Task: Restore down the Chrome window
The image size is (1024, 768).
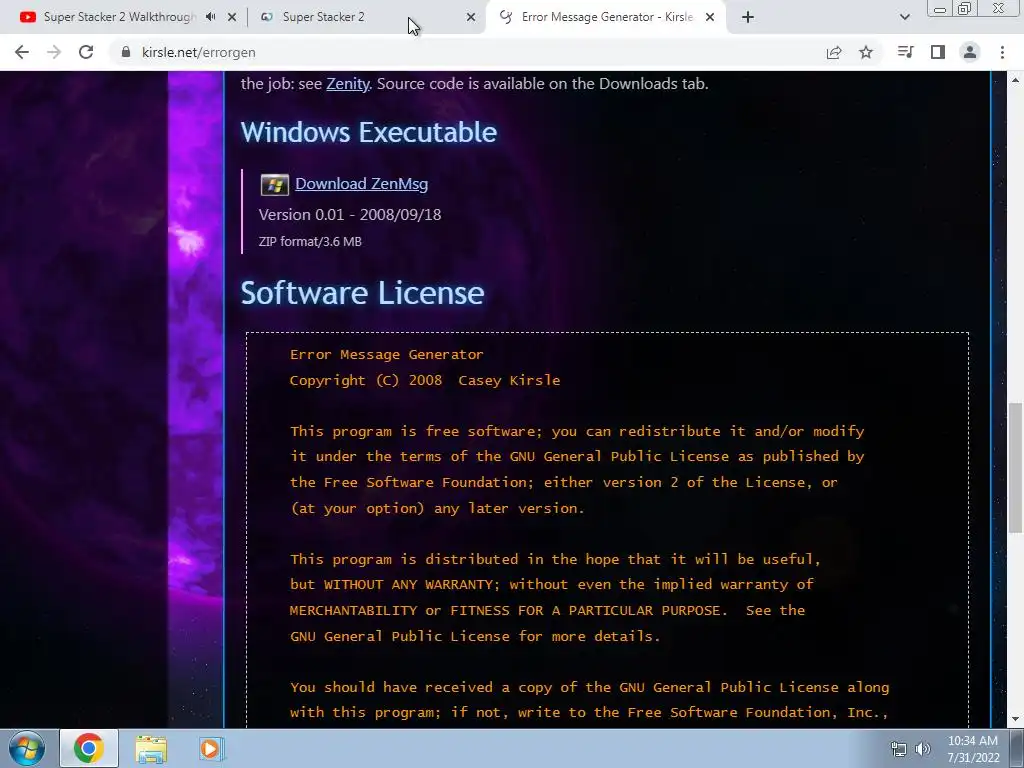Action: (965, 9)
